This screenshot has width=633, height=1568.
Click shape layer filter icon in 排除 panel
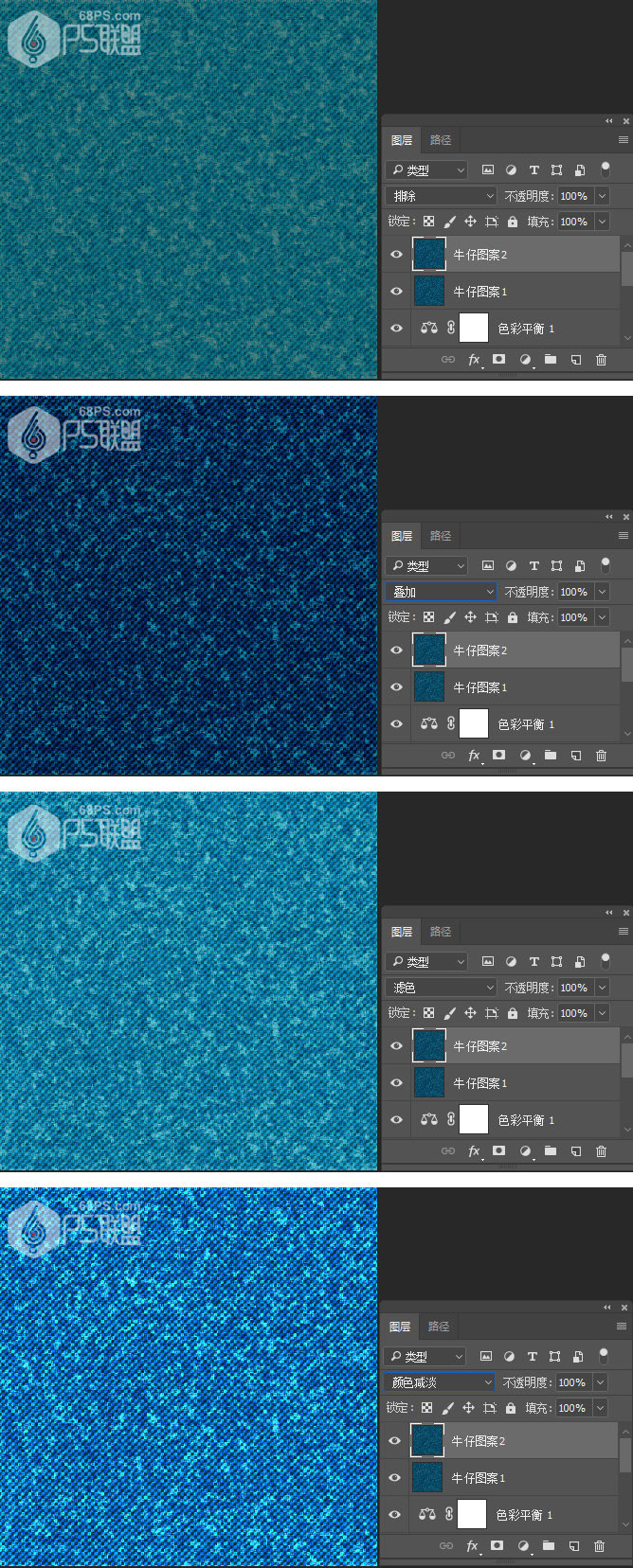(x=556, y=170)
